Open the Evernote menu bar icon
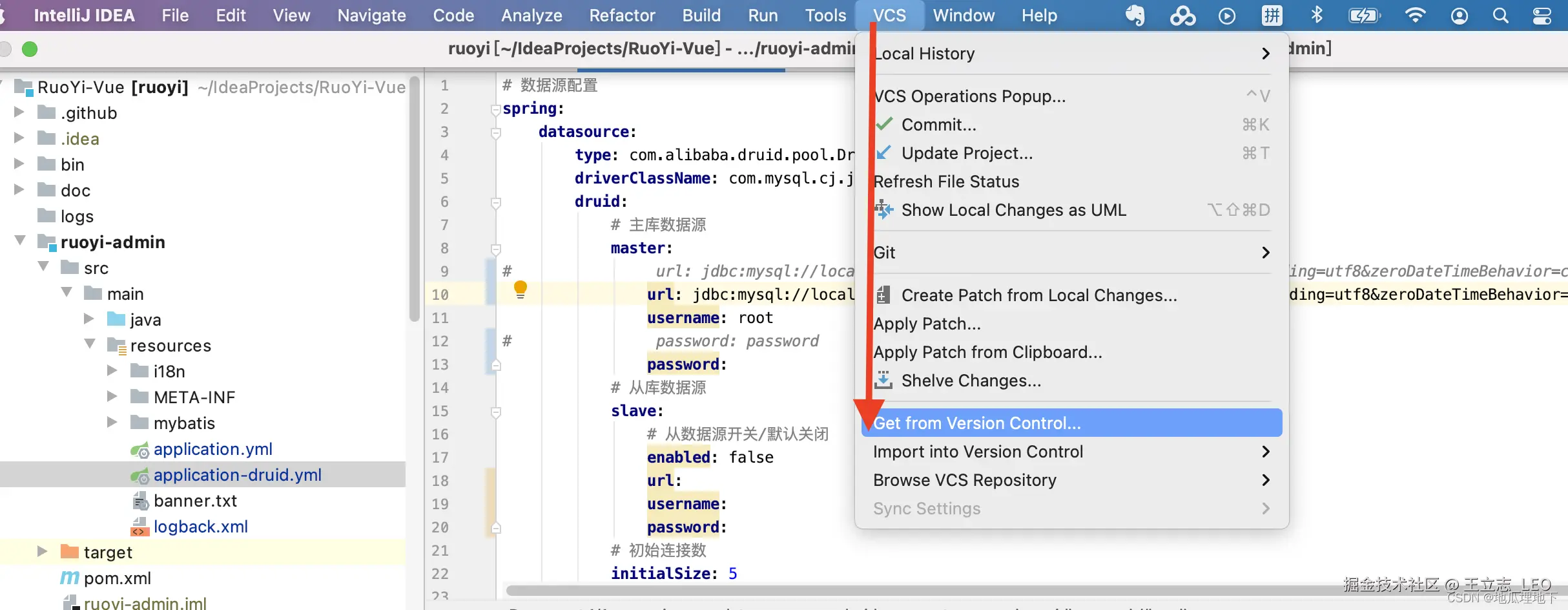Viewport: 1568px width, 610px height. (1135, 16)
